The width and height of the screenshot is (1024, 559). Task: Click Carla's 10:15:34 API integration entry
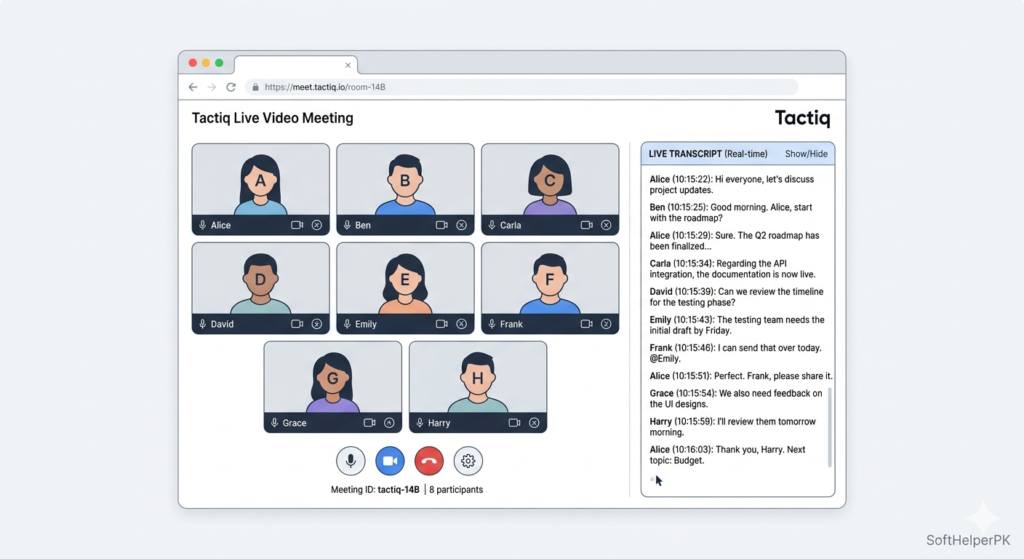(x=733, y=269)
